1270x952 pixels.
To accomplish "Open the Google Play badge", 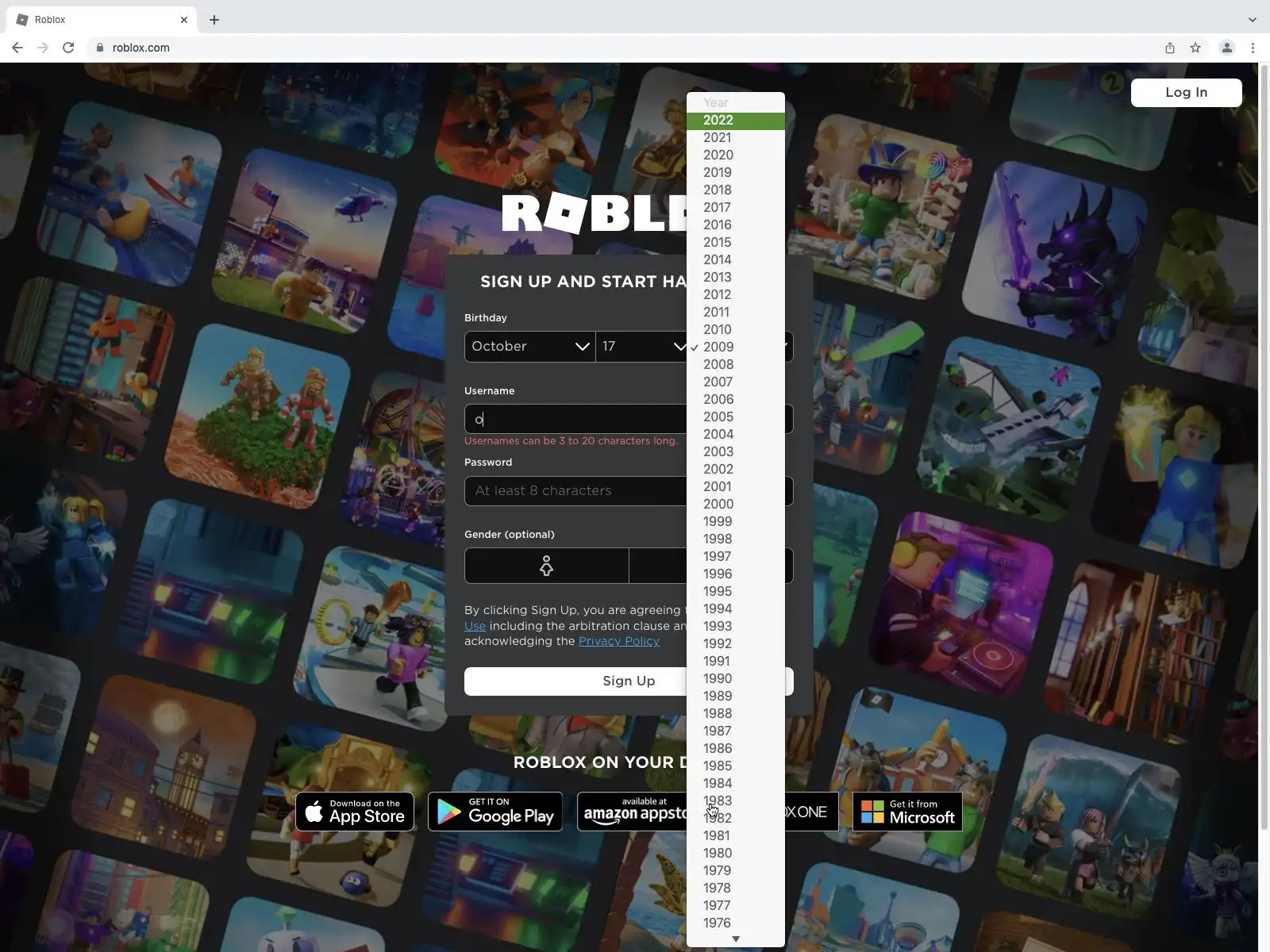I will 495,812.
